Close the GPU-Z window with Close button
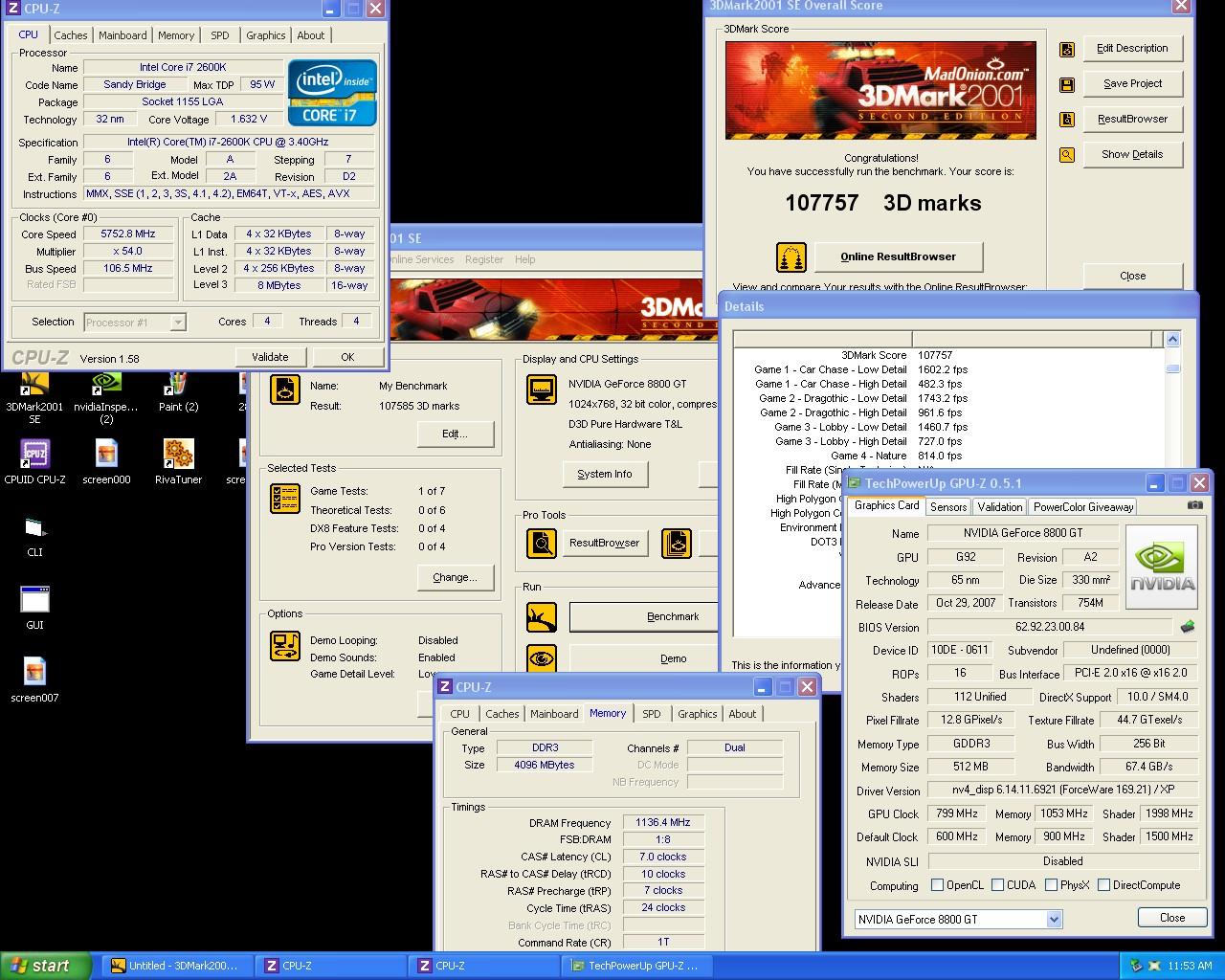Viewport: 1225px width, 980px height. tap(1172, 917)
